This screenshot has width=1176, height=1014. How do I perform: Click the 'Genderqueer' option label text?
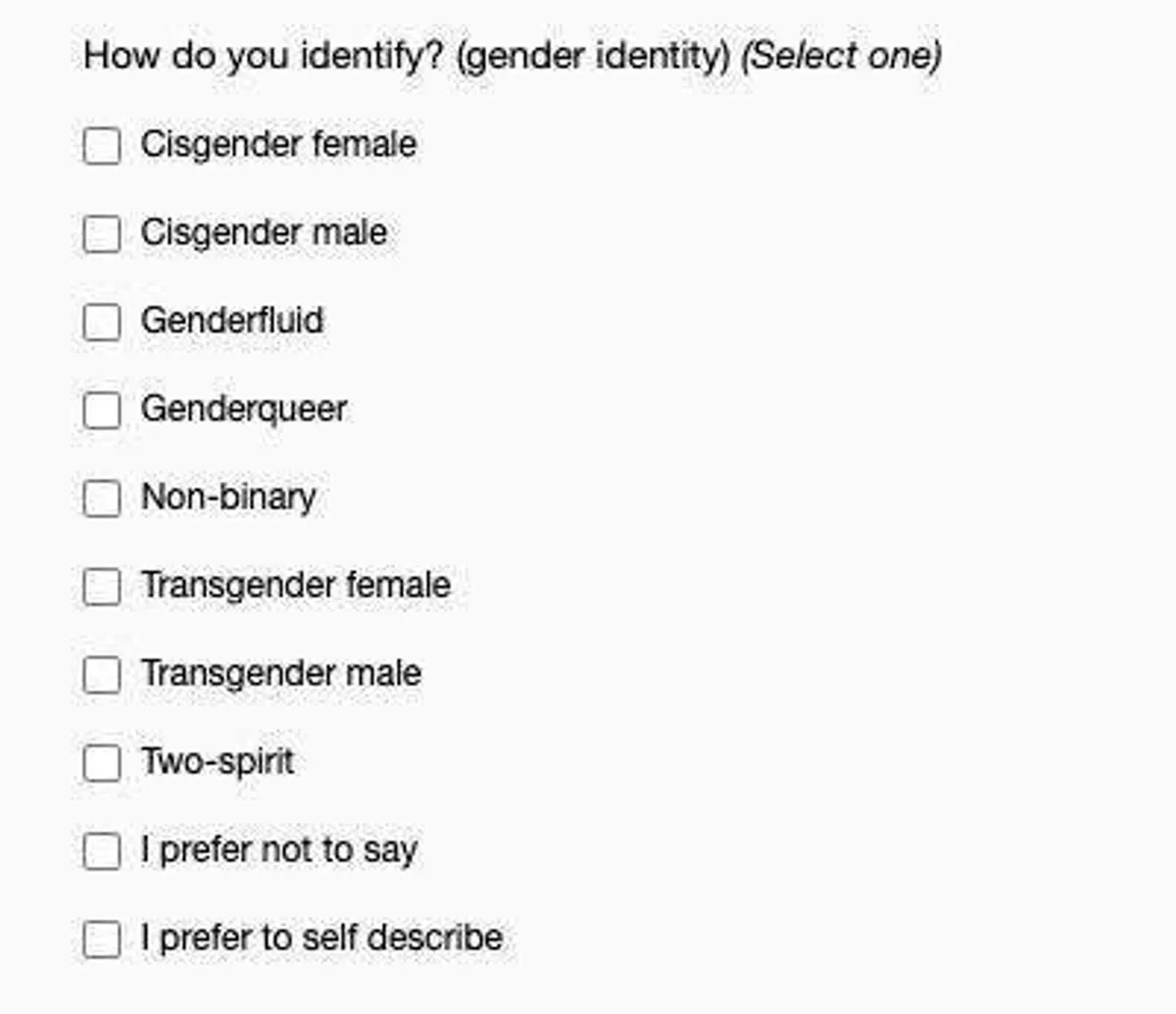click(x=244, y=410)
